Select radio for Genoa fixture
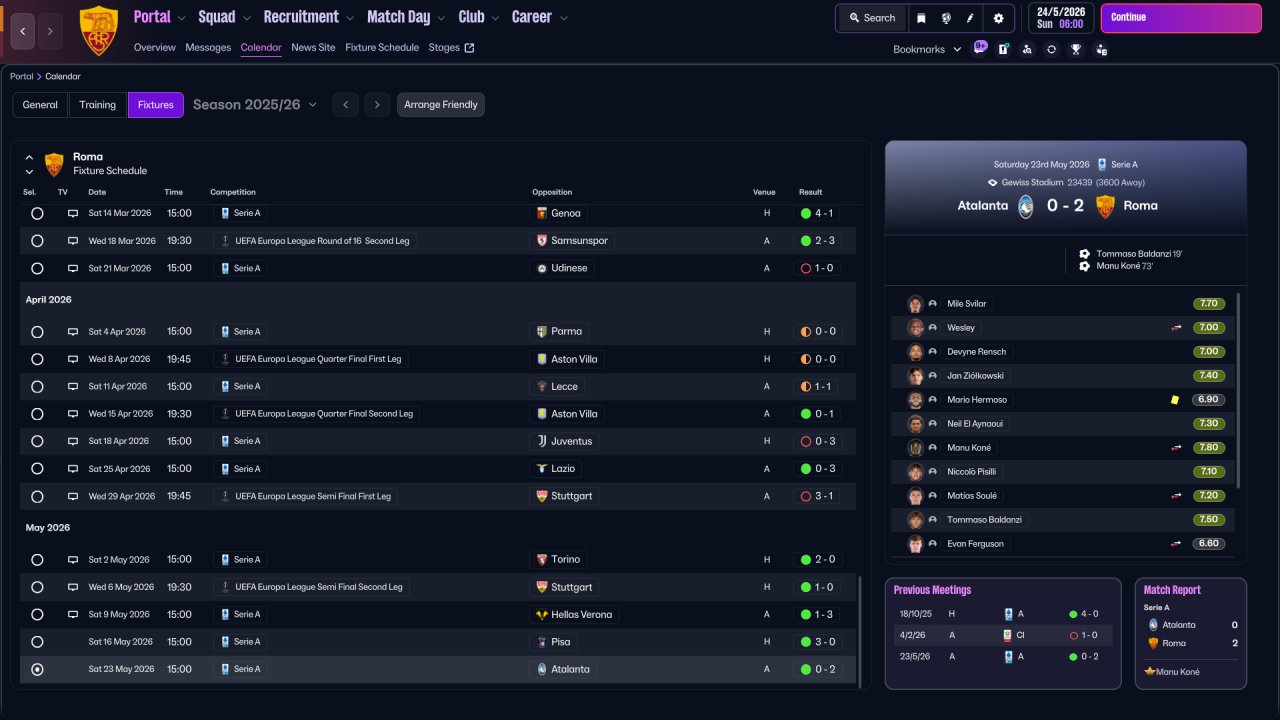Screen dimensions: 1280x720 (37, 213)
